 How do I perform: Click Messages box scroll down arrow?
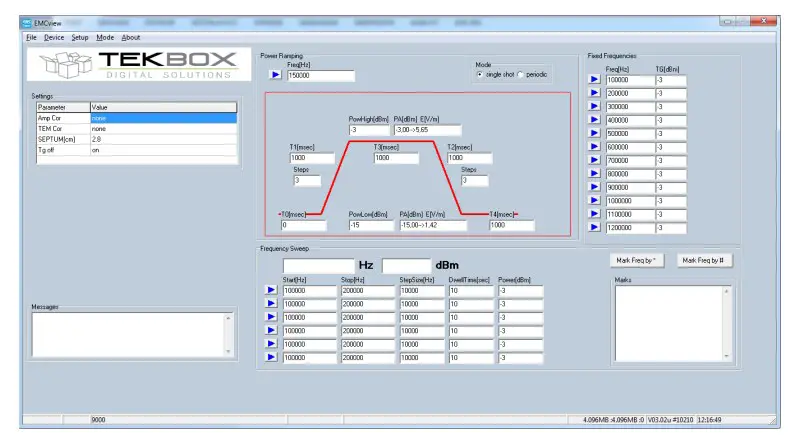pyautogui.click(x=228, y=351)
